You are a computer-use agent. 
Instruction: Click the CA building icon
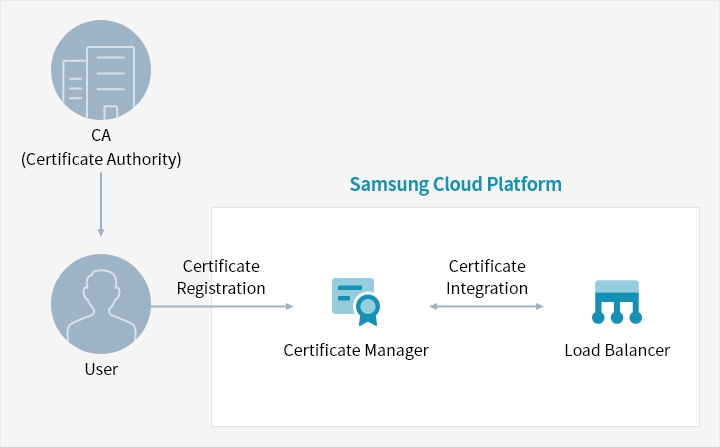coord(101,70)
